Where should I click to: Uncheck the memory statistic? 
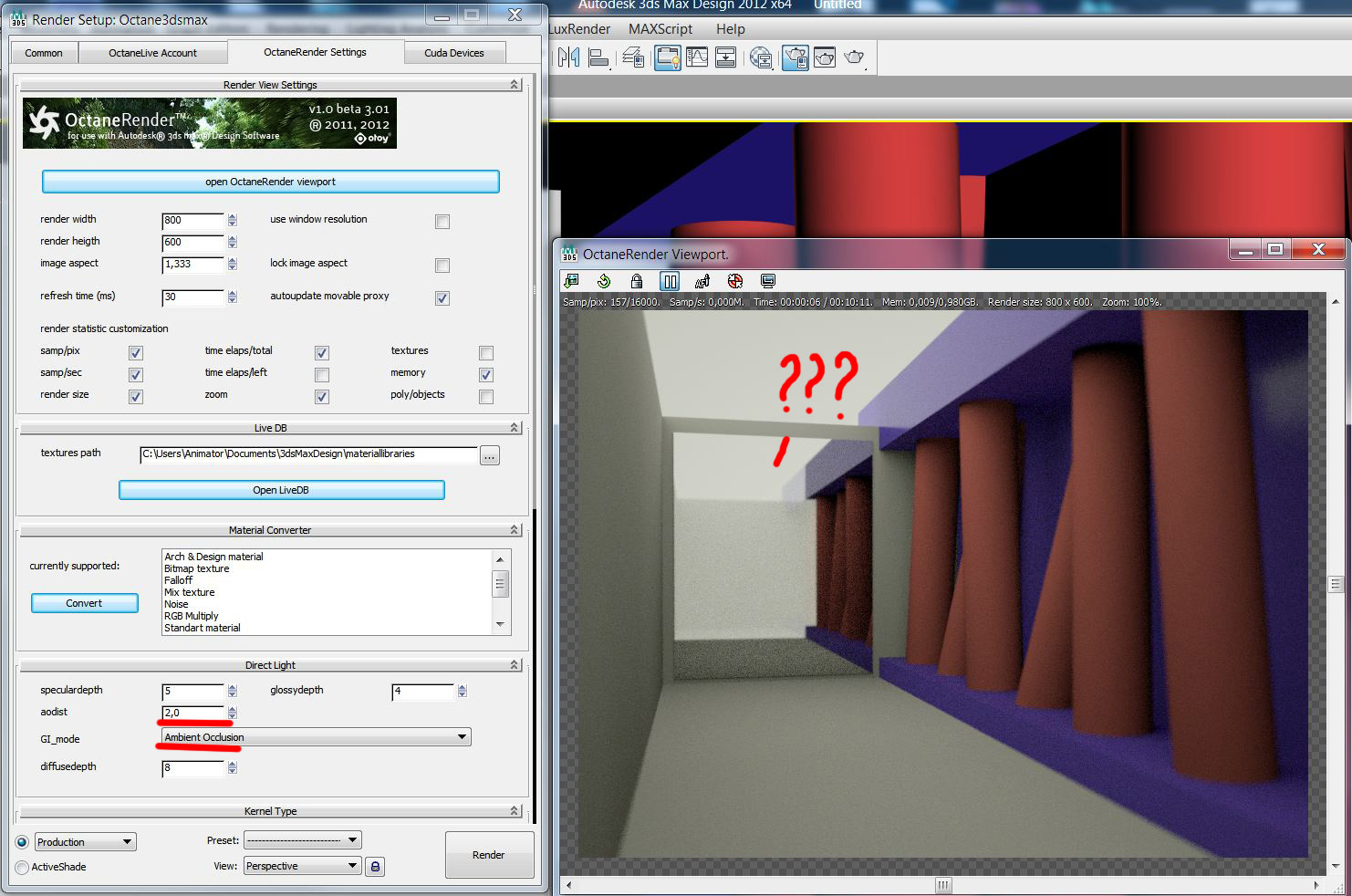486,375
